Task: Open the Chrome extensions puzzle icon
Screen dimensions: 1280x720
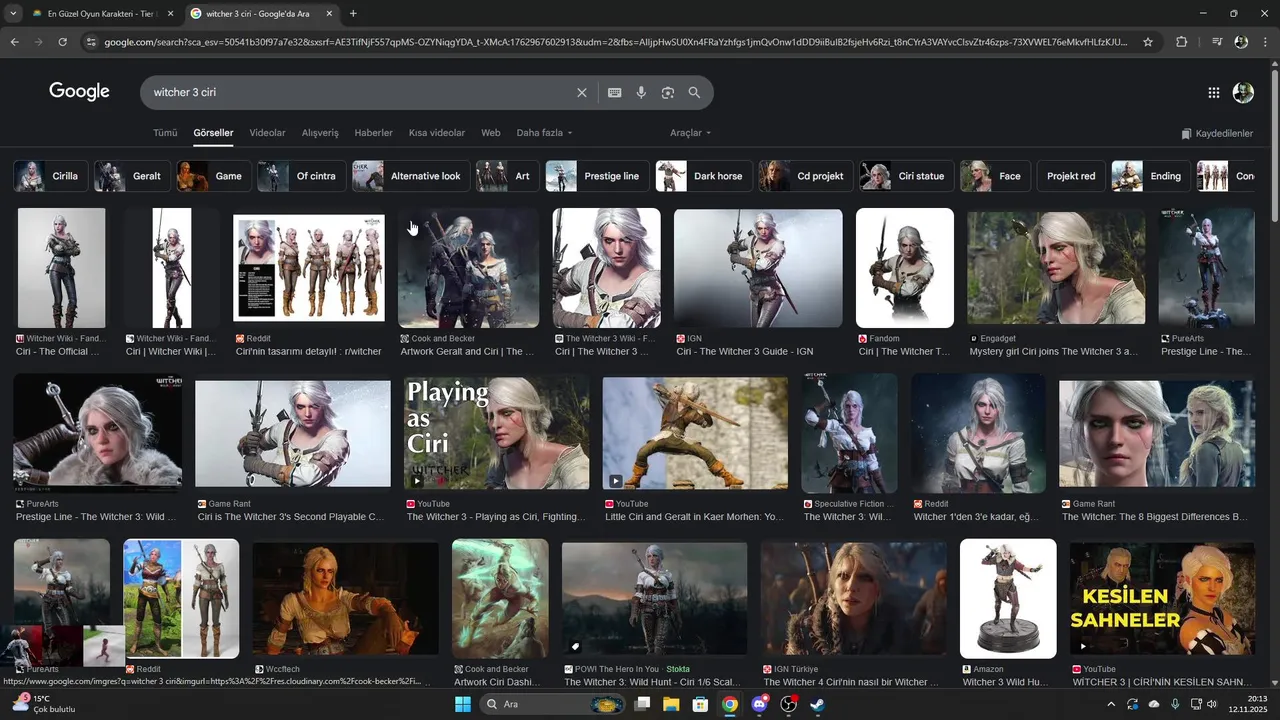Action: pyautogui.click(x=1181, y=42)
